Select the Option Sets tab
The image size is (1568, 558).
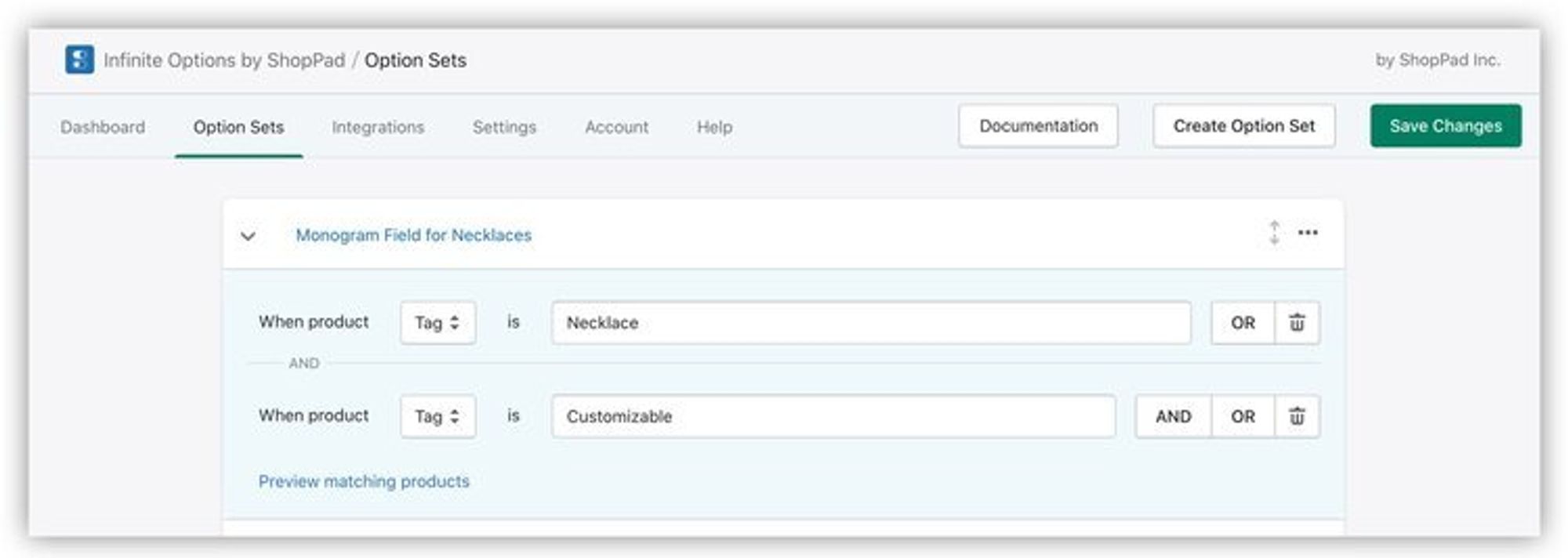pos(238,127)
